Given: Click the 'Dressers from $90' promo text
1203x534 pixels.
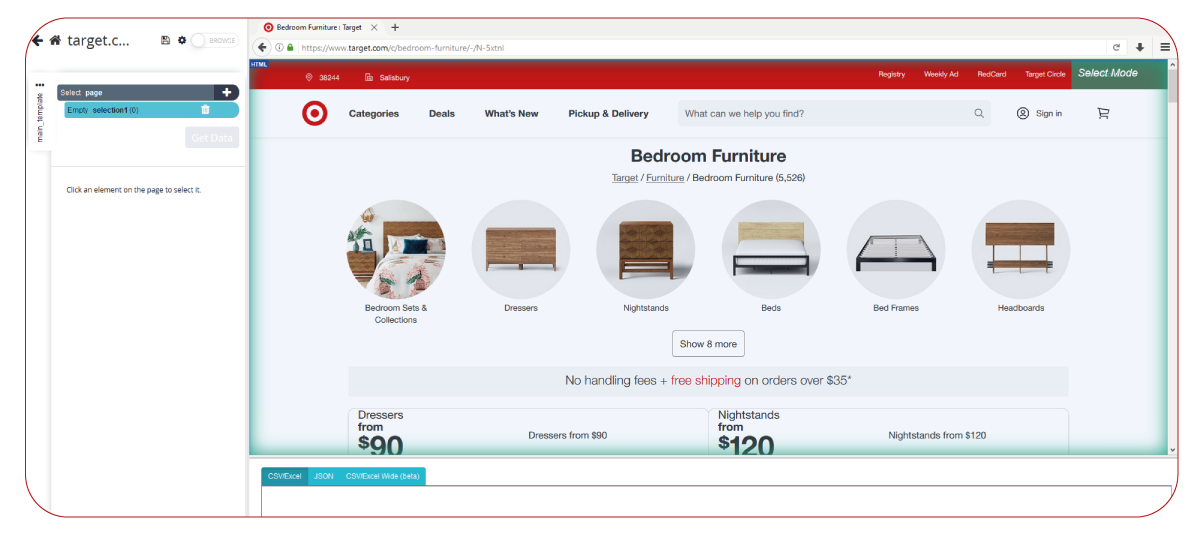Looking at the screenshot, I should tap(567, 436).
